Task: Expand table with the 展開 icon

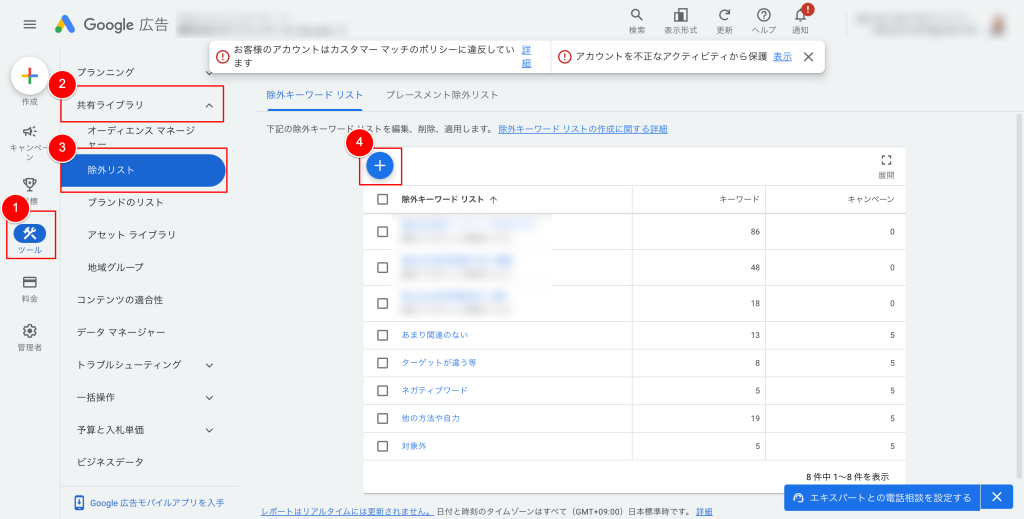Action: pos(886,161)
